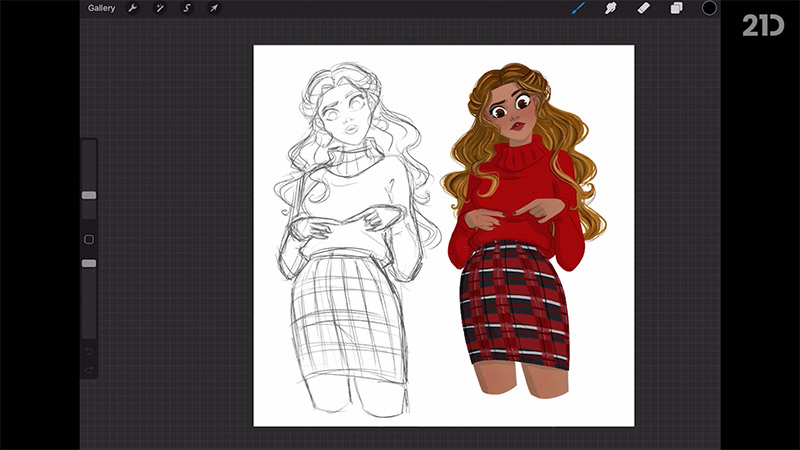The height and width of the screenshot is (450, 800).
Task: Click the colored girl's golden hair
Action: pos(472,150)
